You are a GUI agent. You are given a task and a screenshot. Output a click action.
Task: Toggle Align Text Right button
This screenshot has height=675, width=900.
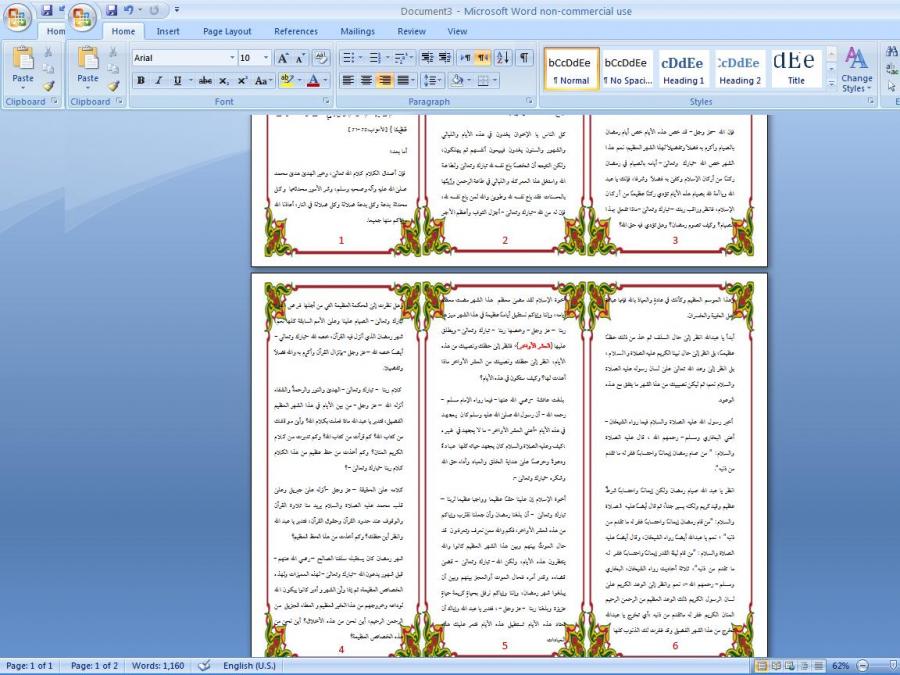[x=387, y=80]
